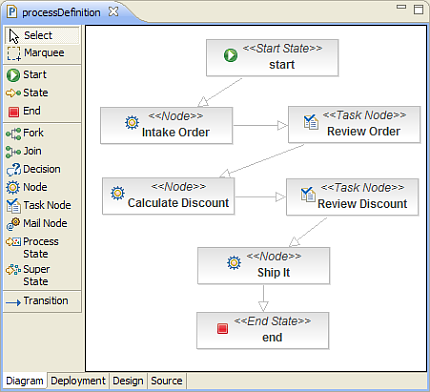
Task: Pick the State palette icon
Action: (13, 93)
